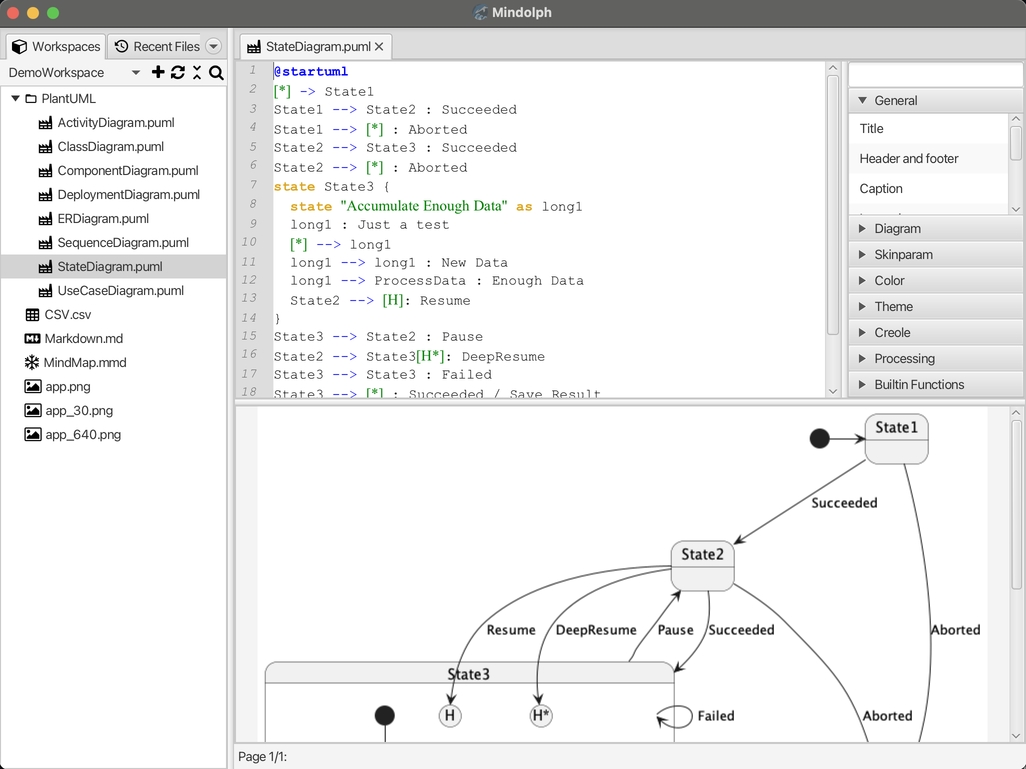Click the ComponentDiagram.puml file icon
Viewport: 1026px width, 769px height.
tap(45, 171)
